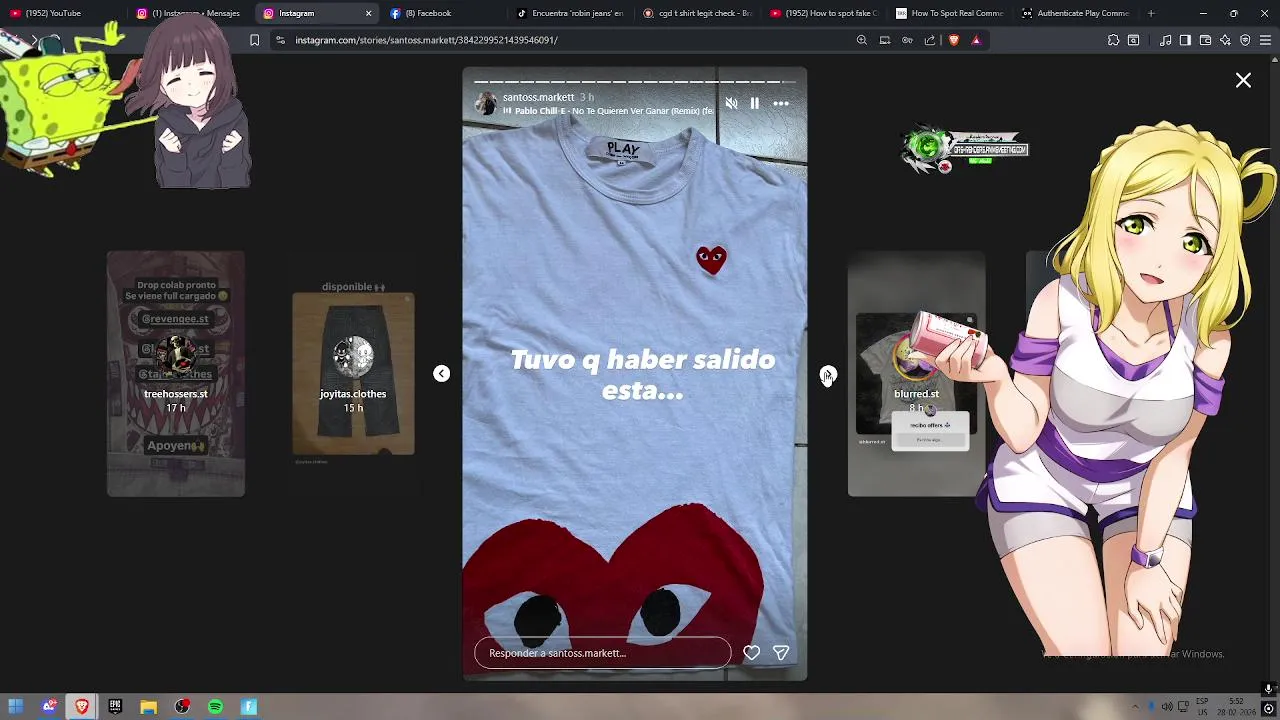Unmute the story audio speaker icon
1280x720 pixels.
pos(731,103)
